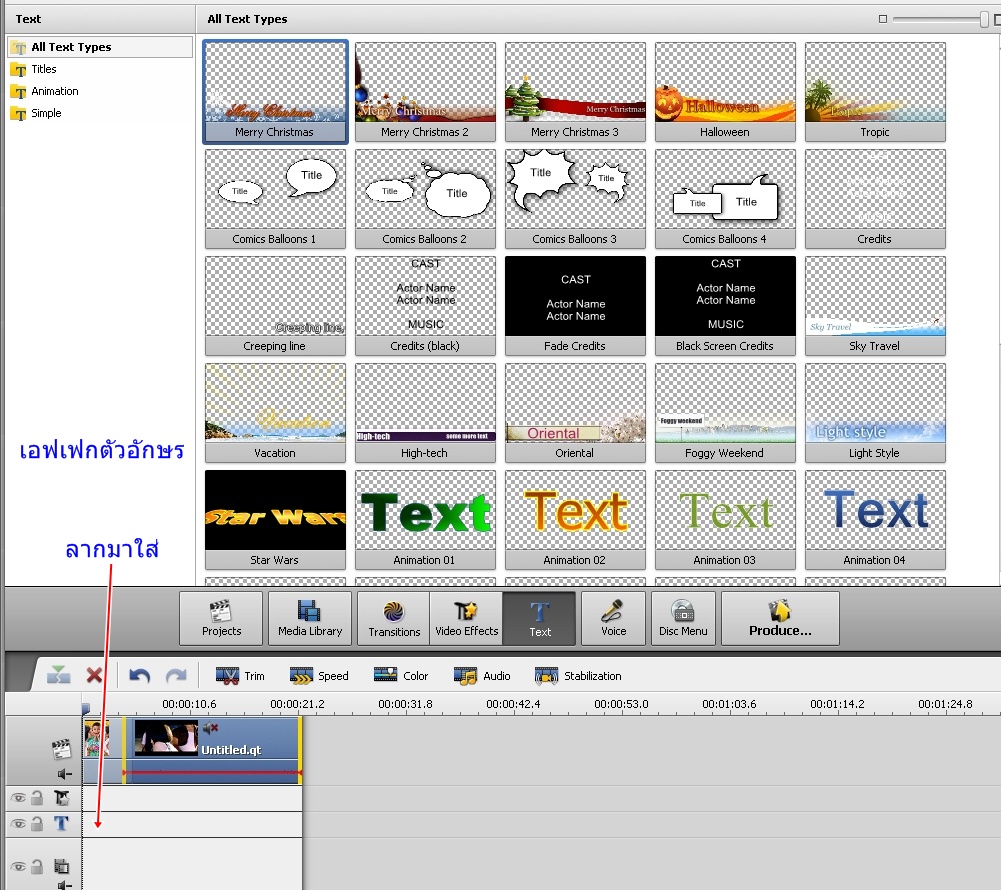Screen dimensions: 1001x890
Task: Open the Transitions panel
Action: (x=394, y=618)
